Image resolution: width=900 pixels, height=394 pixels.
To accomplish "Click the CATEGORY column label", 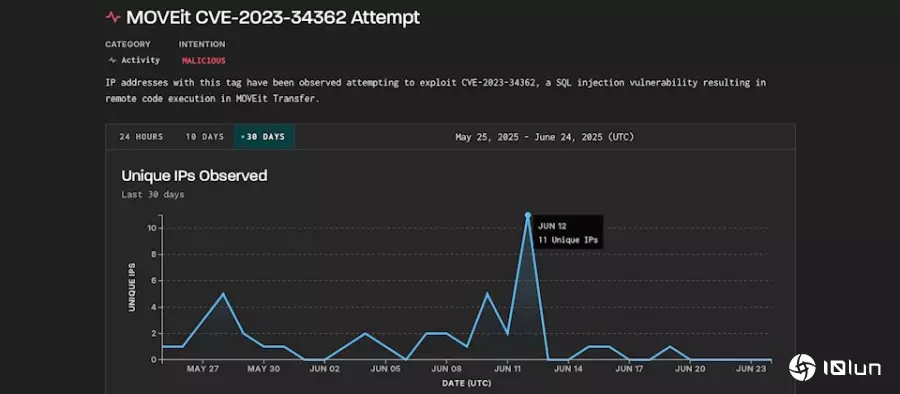I will pos(128,44).
